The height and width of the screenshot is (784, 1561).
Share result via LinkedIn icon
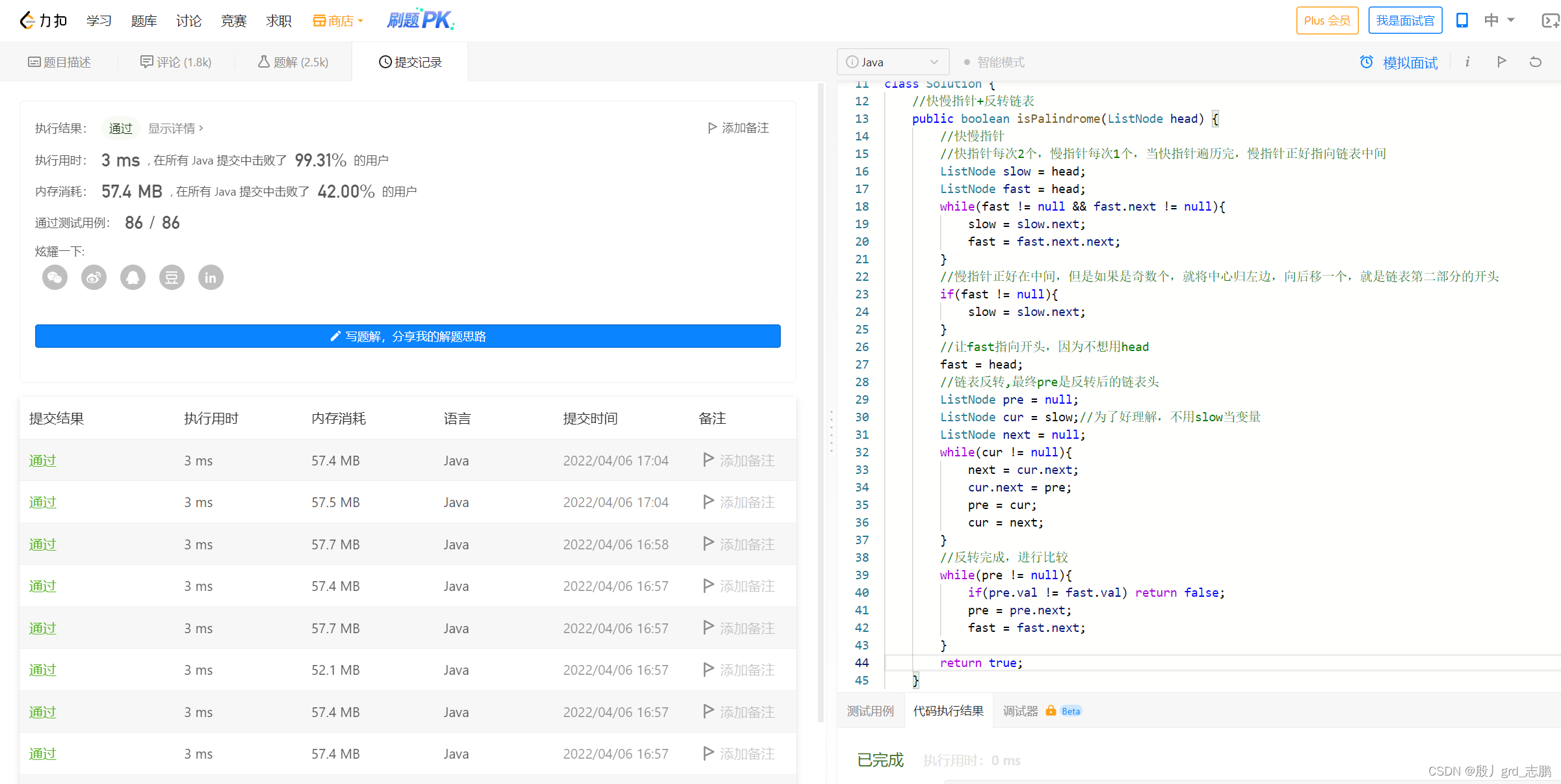(211, 278)
